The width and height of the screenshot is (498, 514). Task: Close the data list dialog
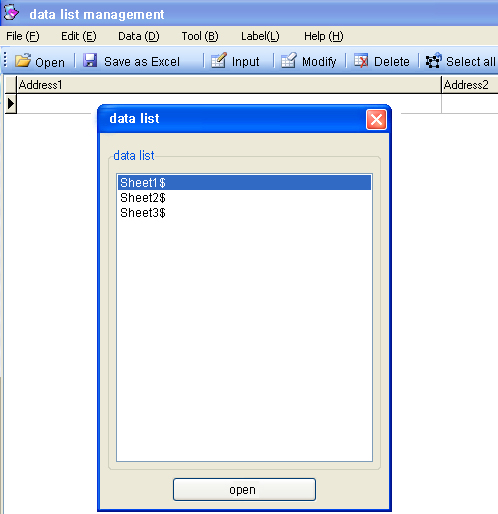(x=376, y=119)
